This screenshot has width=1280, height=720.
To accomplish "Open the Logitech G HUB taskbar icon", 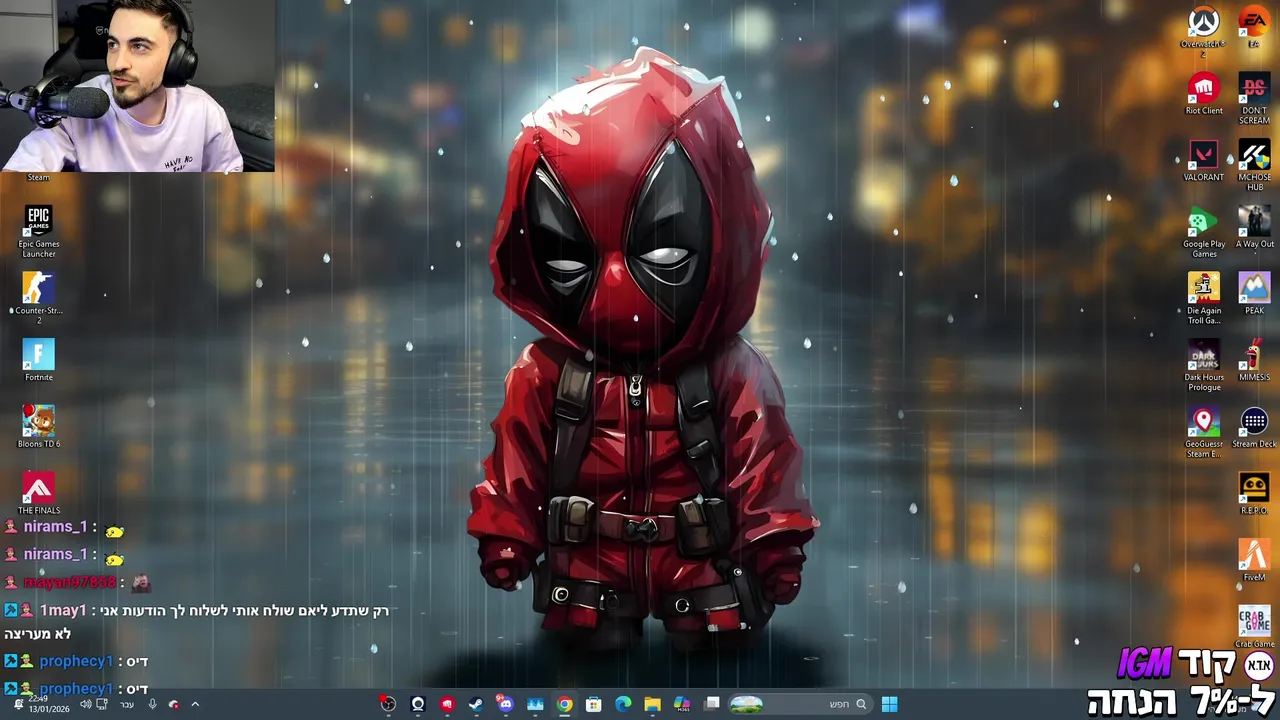I will coord(418,704).
